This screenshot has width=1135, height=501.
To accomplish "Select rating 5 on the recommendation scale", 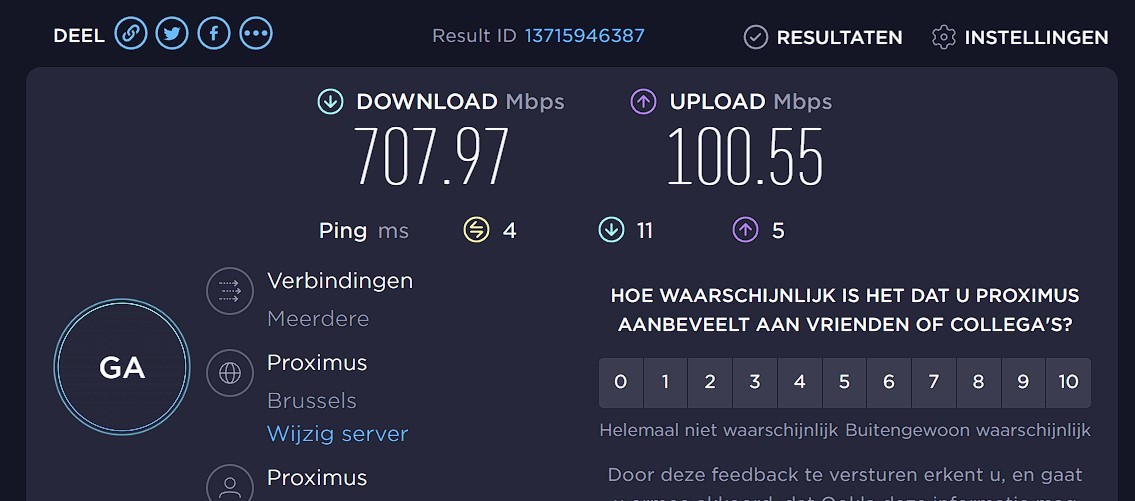I will click(x=845, y=383).
